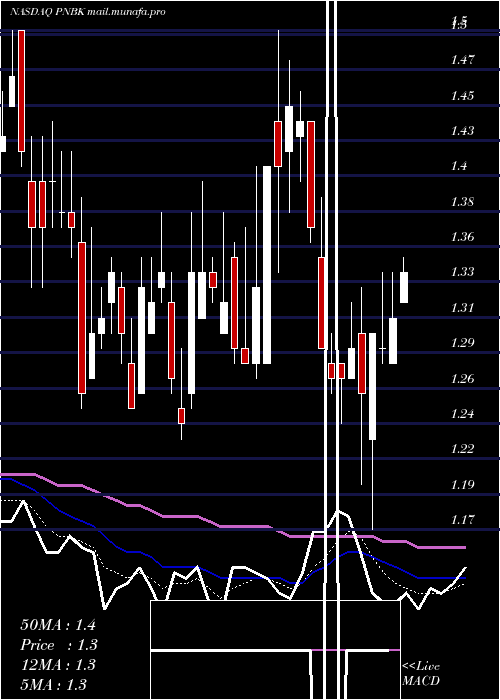Click the 1.26 price axis label

[x=462, y=378]
